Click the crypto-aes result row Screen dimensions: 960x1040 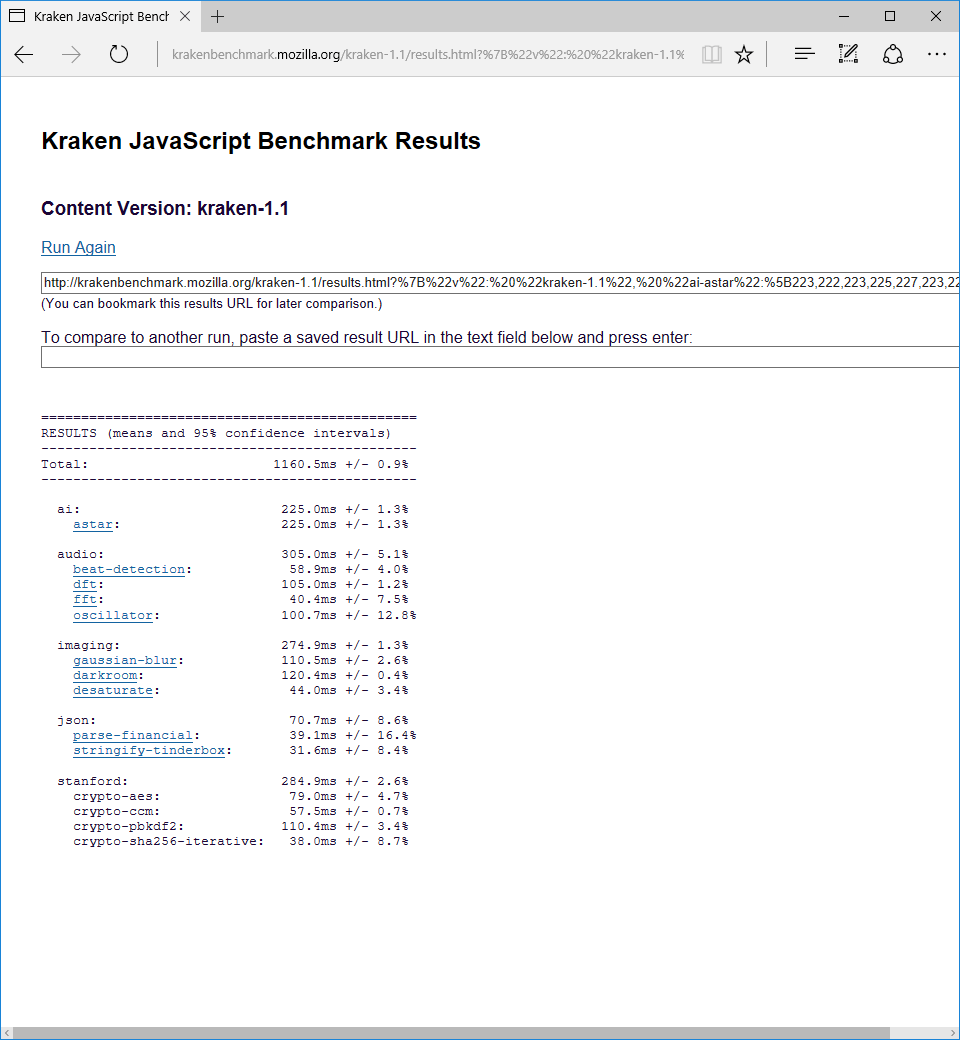[240, 796]
